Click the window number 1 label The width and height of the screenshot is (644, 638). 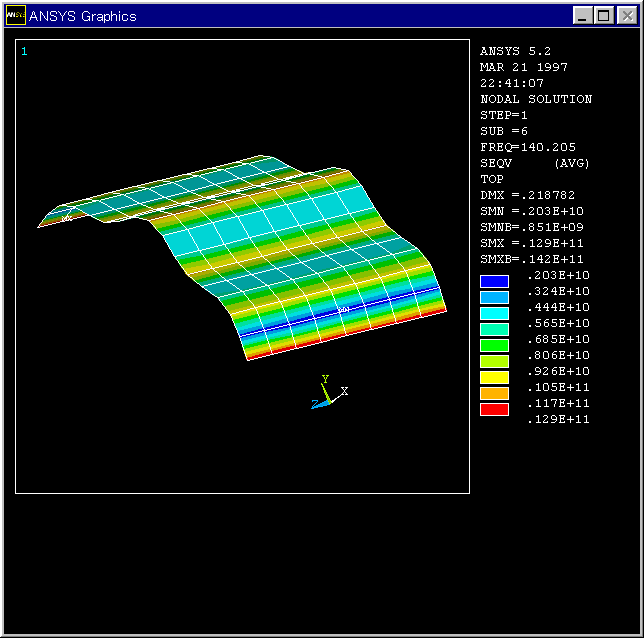click(x=24, y=51)
